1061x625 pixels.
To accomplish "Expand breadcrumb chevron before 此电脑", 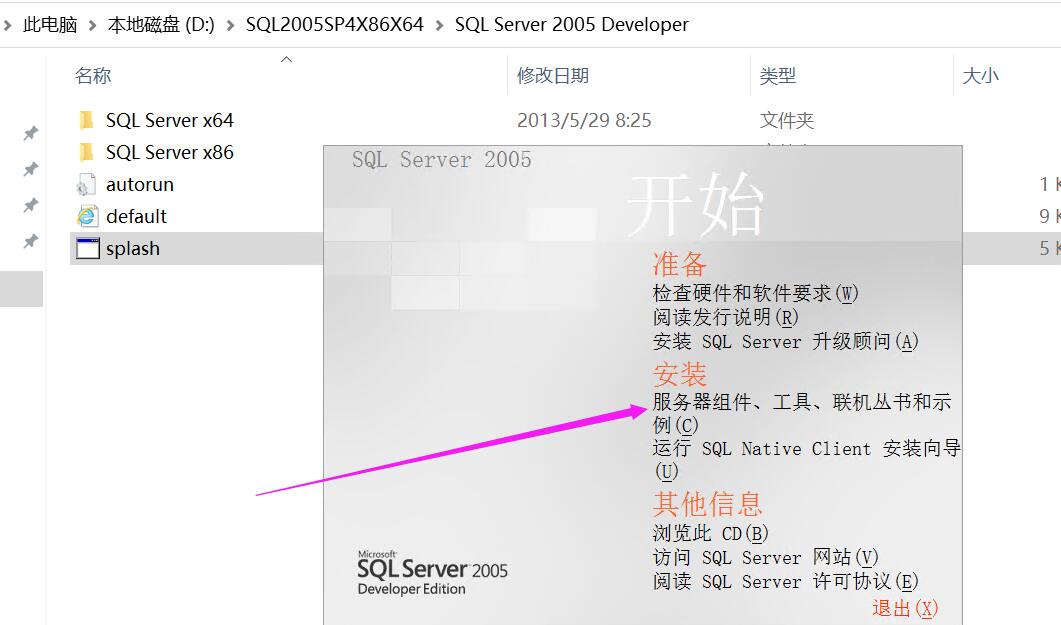I will [x=7, y=26].
